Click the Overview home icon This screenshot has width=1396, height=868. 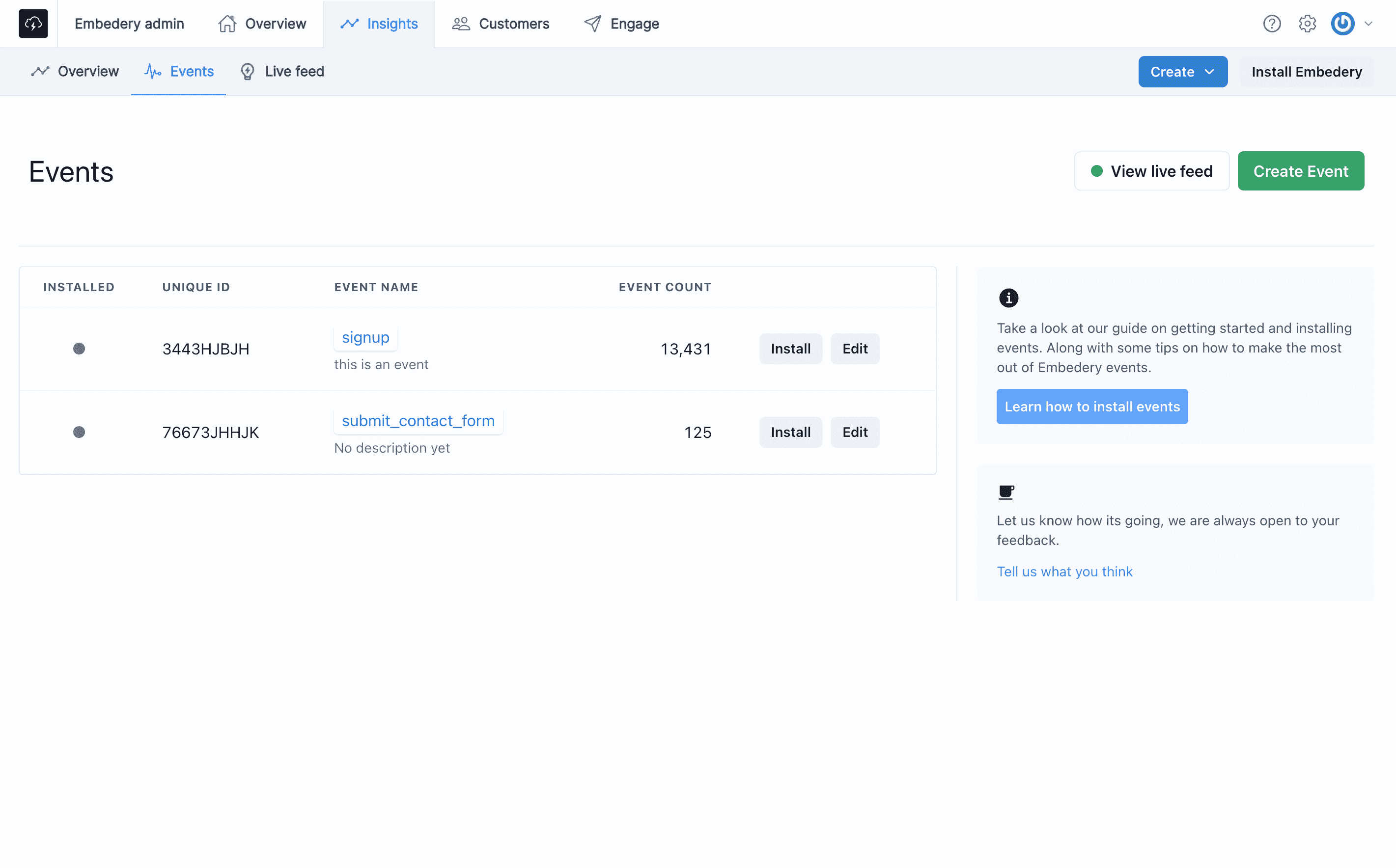pyautogui.click(x=225, y=23)
